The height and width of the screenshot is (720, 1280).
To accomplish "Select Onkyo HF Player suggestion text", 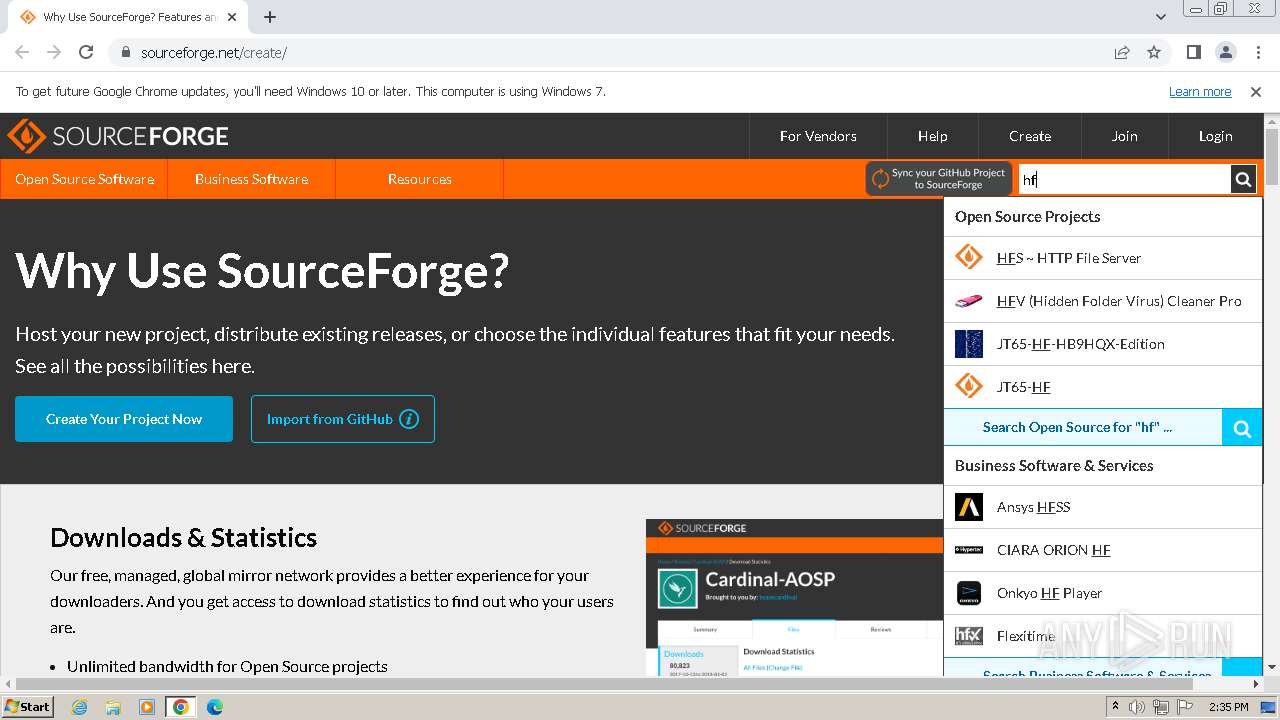I will 1049,593.
